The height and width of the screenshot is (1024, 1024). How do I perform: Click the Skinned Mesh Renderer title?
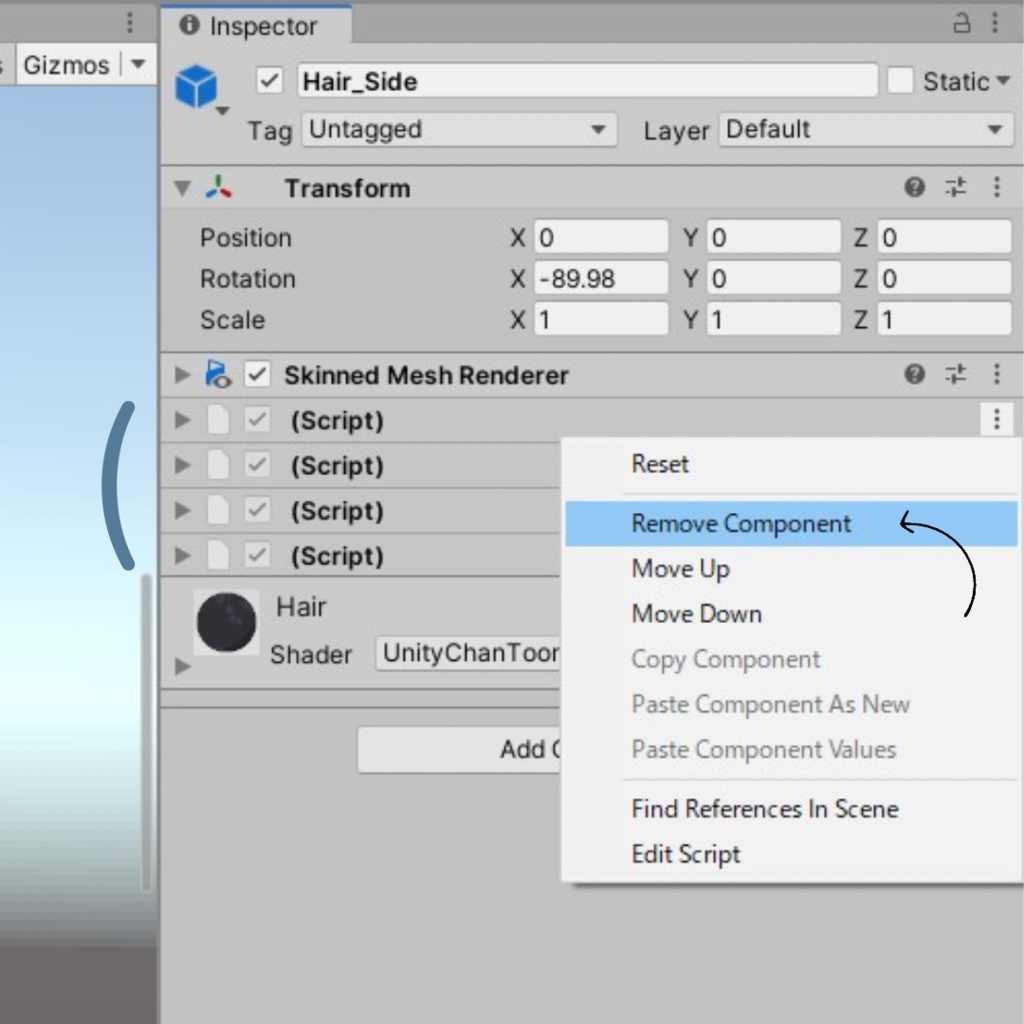point(426,375)
